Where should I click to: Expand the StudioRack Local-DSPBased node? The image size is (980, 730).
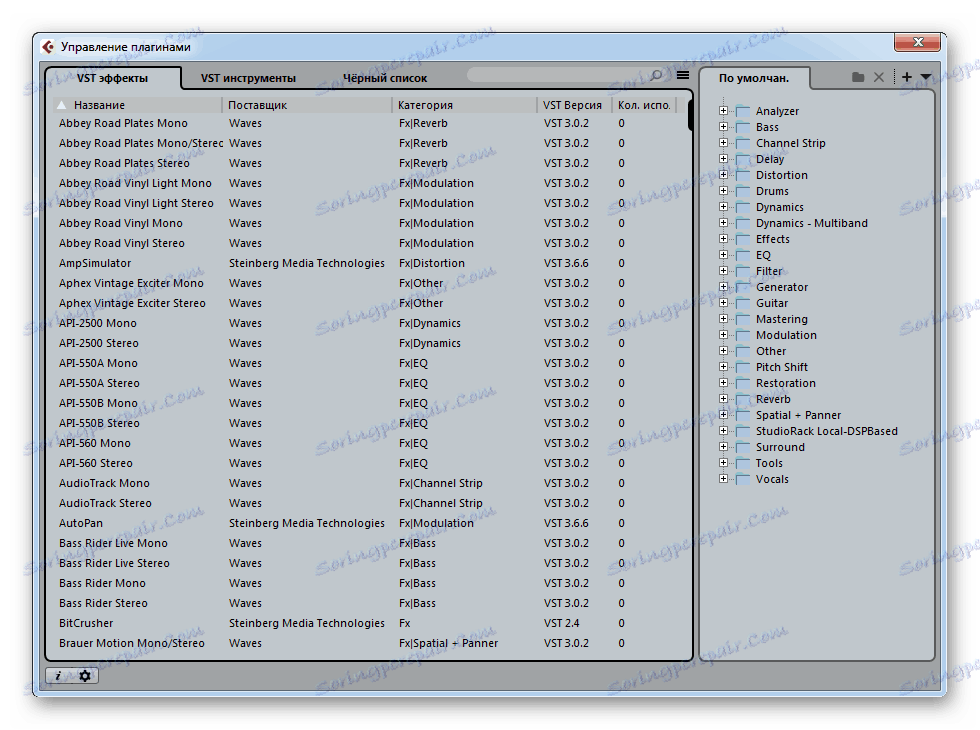pos(723,431)
